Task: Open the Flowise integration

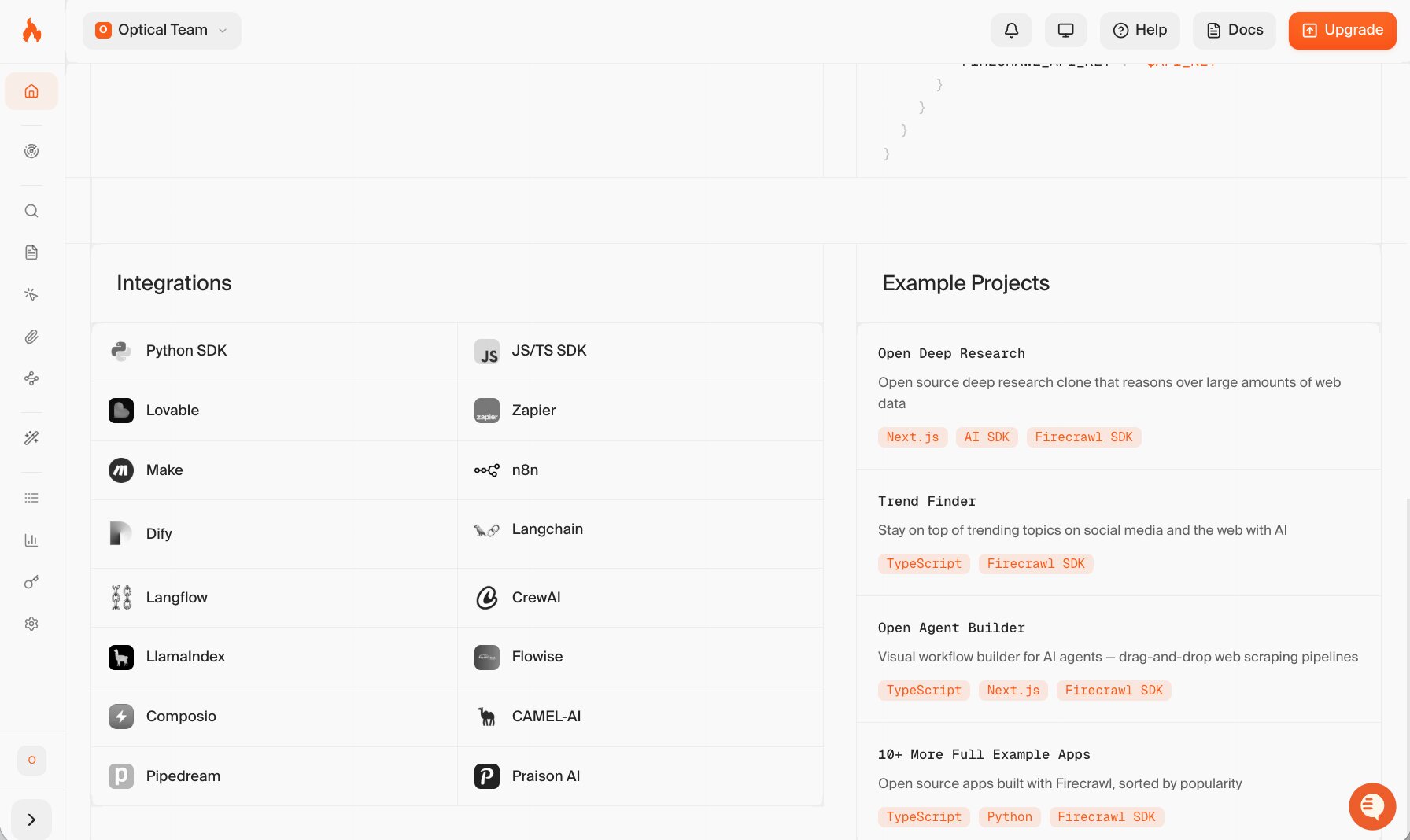Action: [x=640, y=657]
